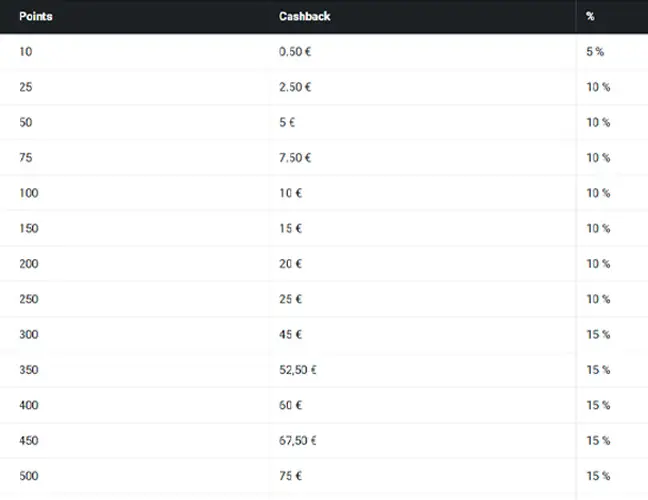Click the 300 points cell
This screenshot has width=648, height=500.
click(x=28, y=335)
